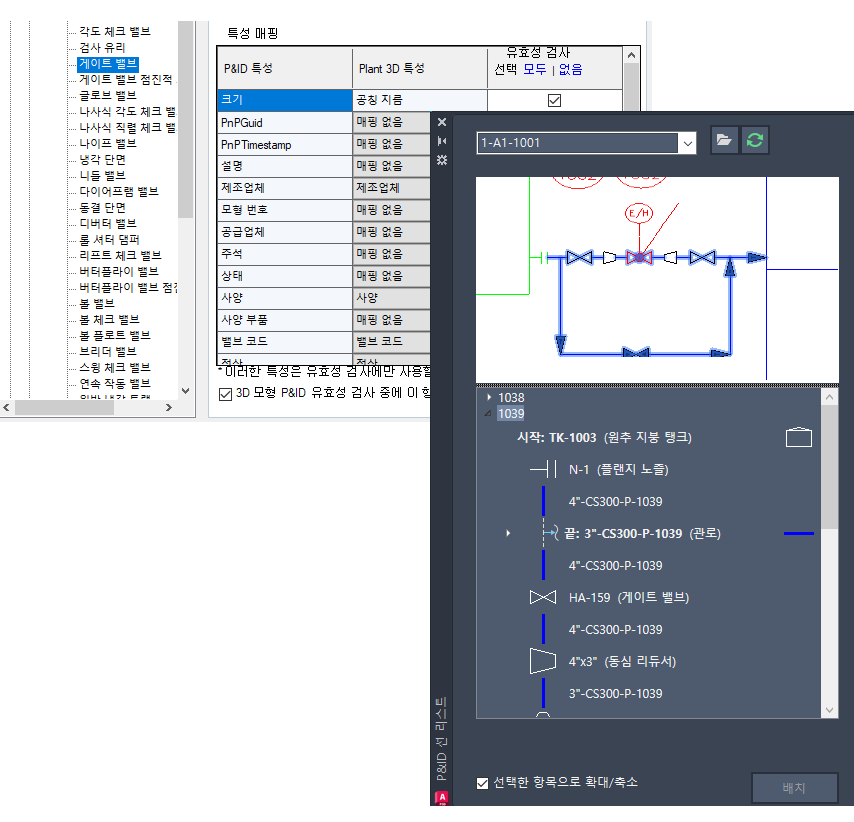Click the gate valve symbol next to HA-159
The image size is (854, 822).
tap(543, 597)
